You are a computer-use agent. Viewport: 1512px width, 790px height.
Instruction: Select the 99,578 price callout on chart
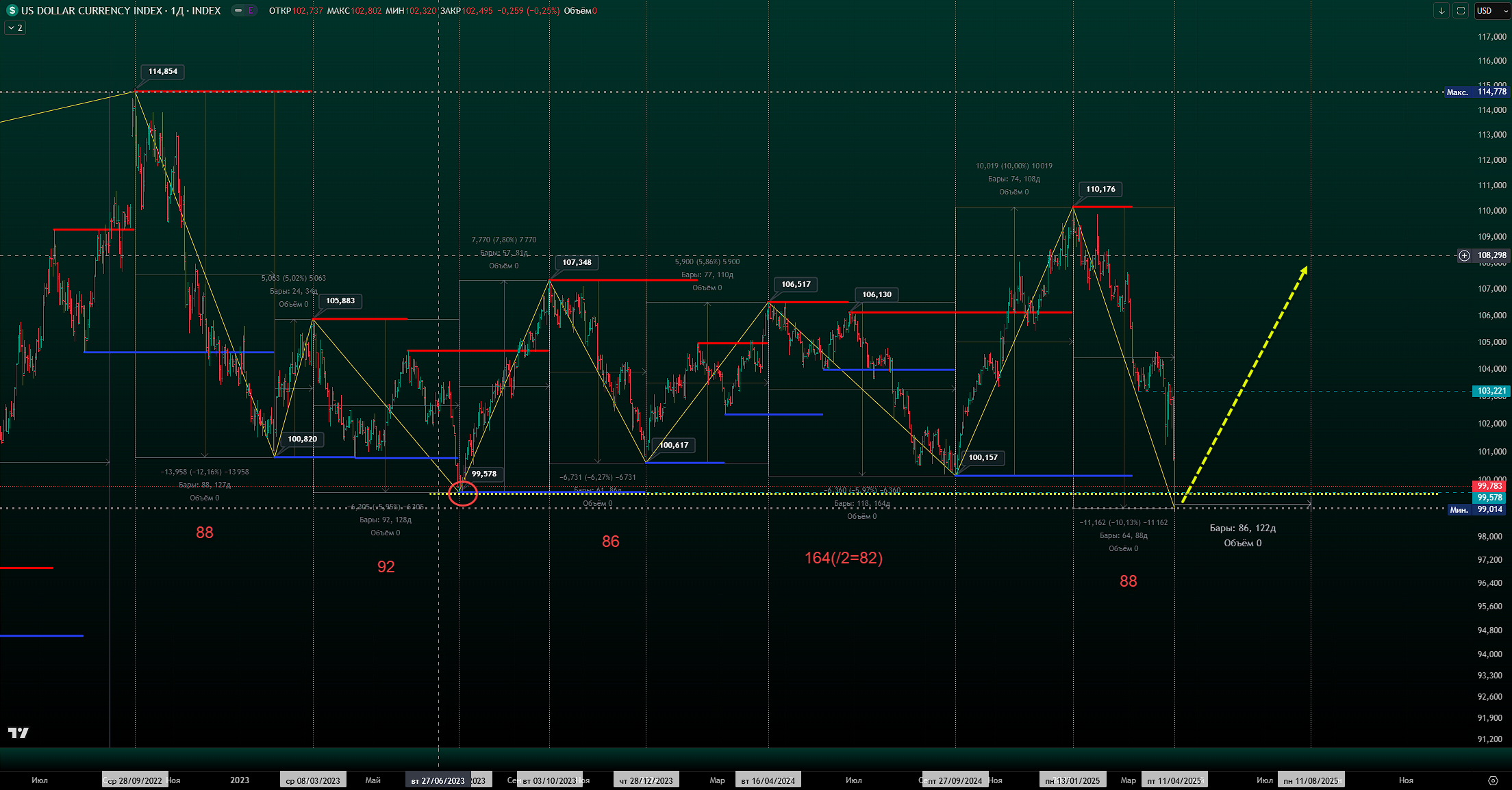[484, 474]
